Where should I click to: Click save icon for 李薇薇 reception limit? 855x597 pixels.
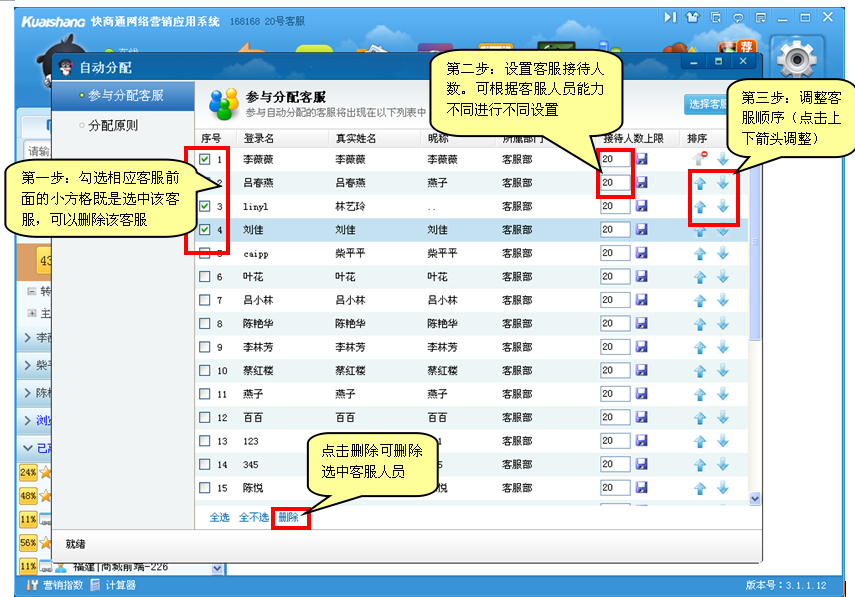tap(642, 159)
